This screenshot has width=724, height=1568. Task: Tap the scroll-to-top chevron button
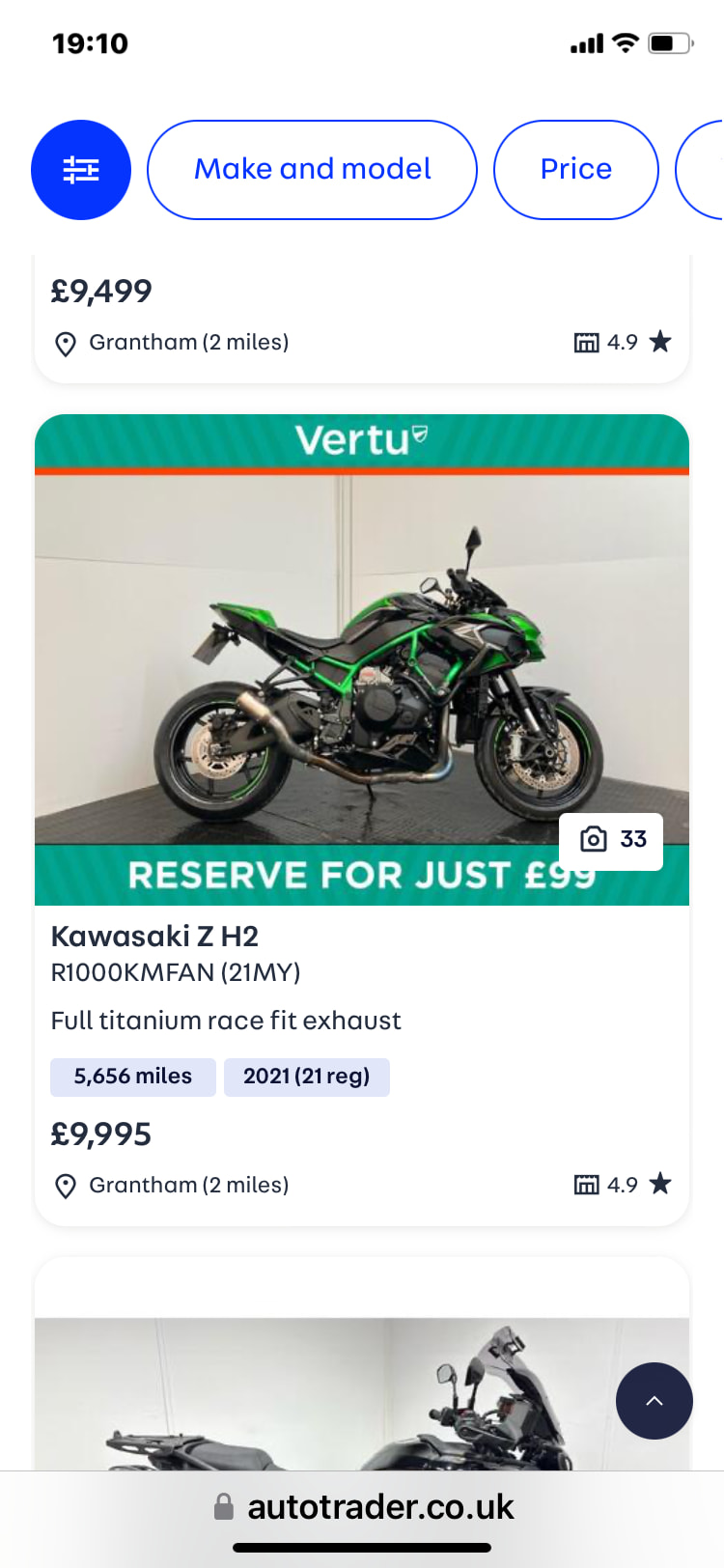pos(654,1401)
